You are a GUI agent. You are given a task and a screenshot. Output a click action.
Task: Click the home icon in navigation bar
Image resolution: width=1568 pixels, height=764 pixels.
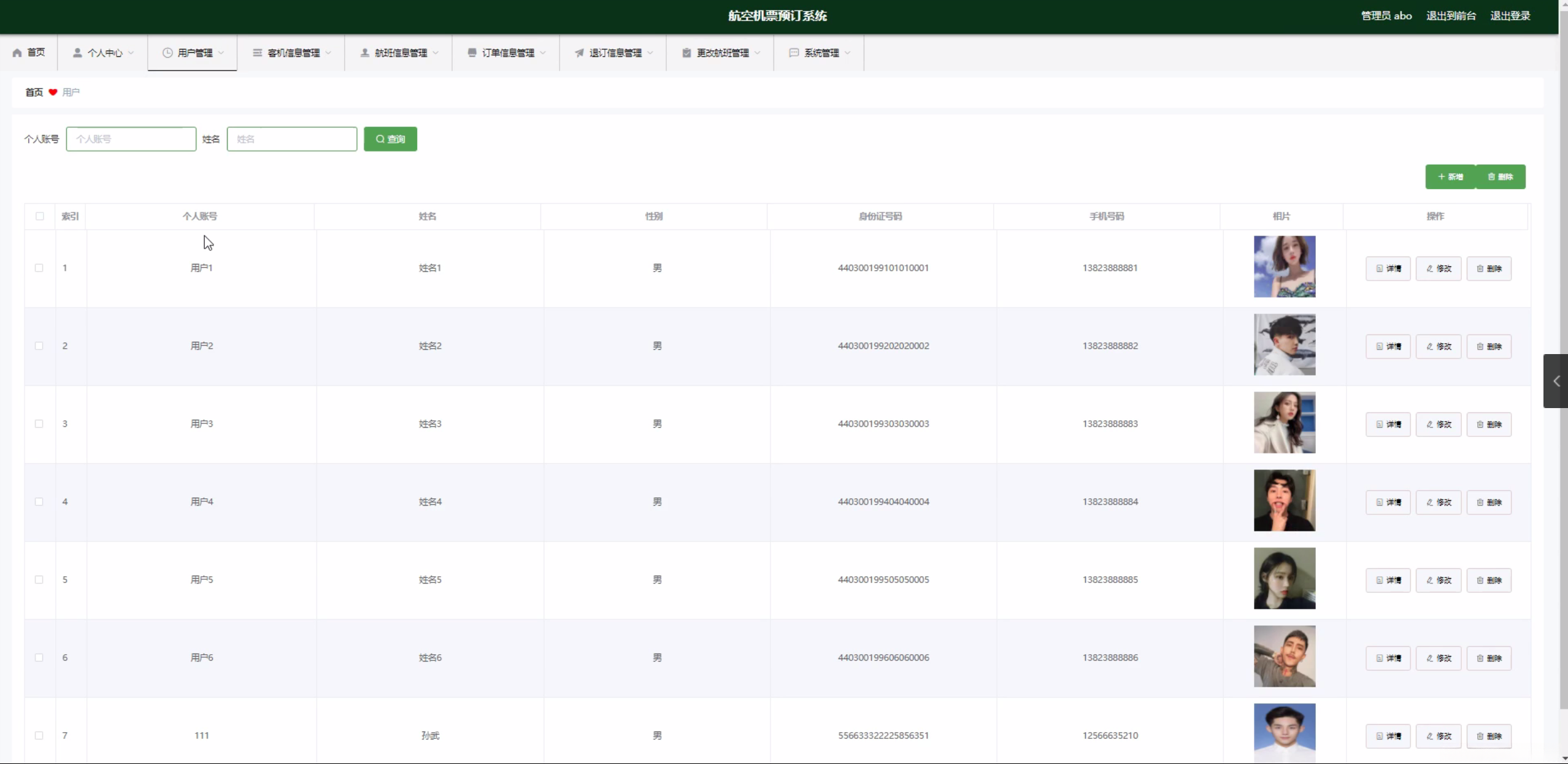pos(17,53)
